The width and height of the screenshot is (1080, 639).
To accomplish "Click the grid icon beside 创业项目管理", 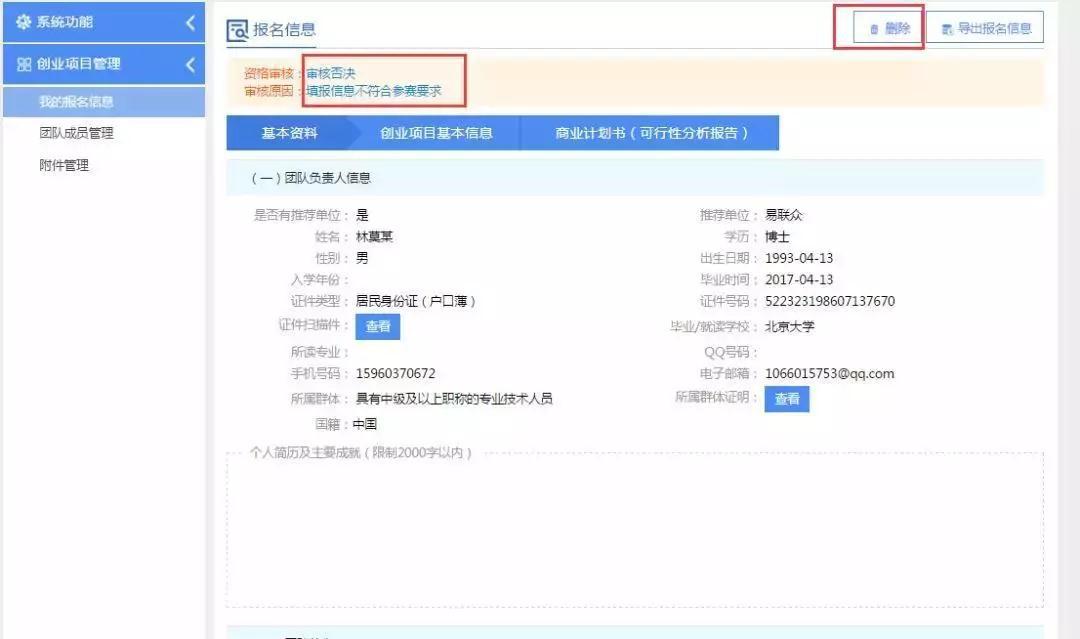I will tap(24, 63).
